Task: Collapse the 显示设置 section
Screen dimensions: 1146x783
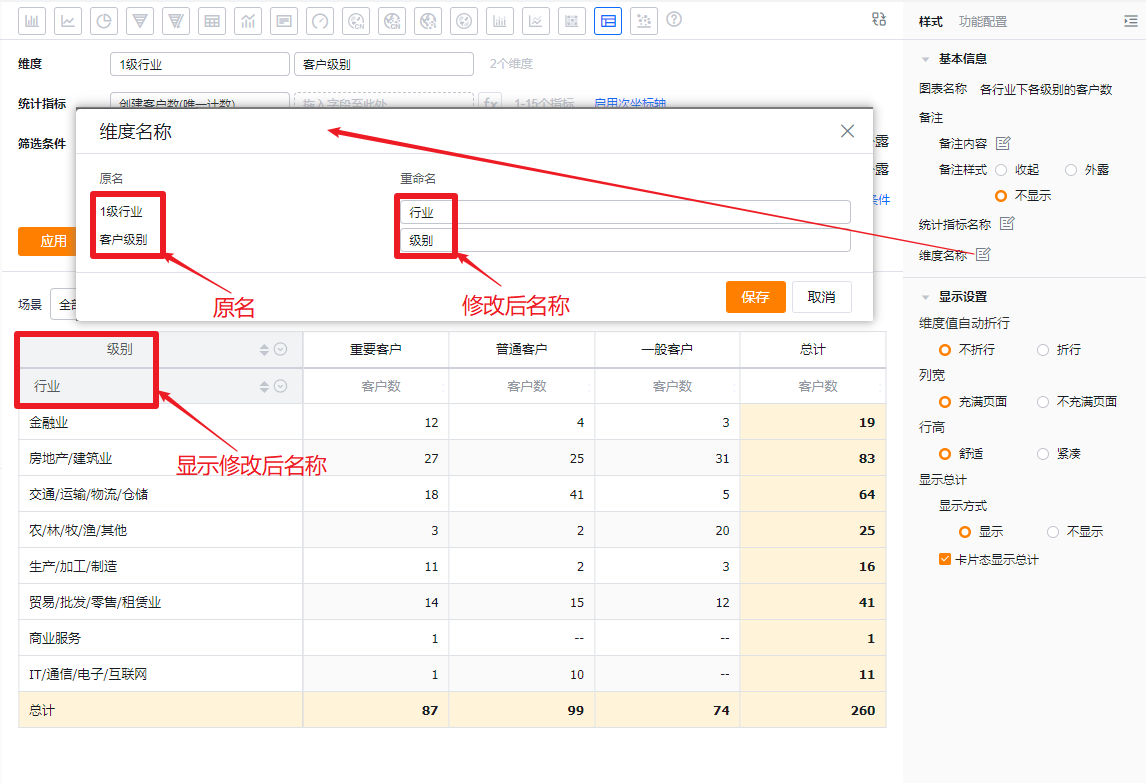Action: point(926,297)
